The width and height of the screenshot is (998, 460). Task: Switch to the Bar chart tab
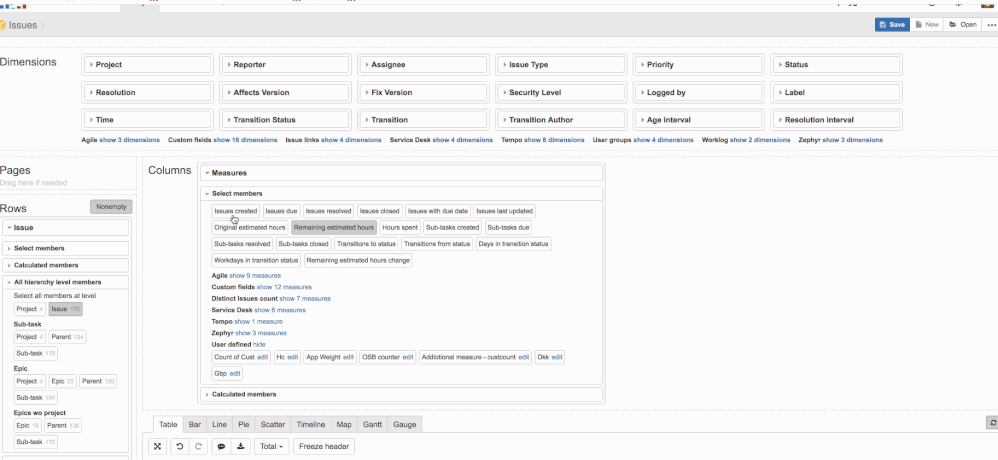point(195,424)
